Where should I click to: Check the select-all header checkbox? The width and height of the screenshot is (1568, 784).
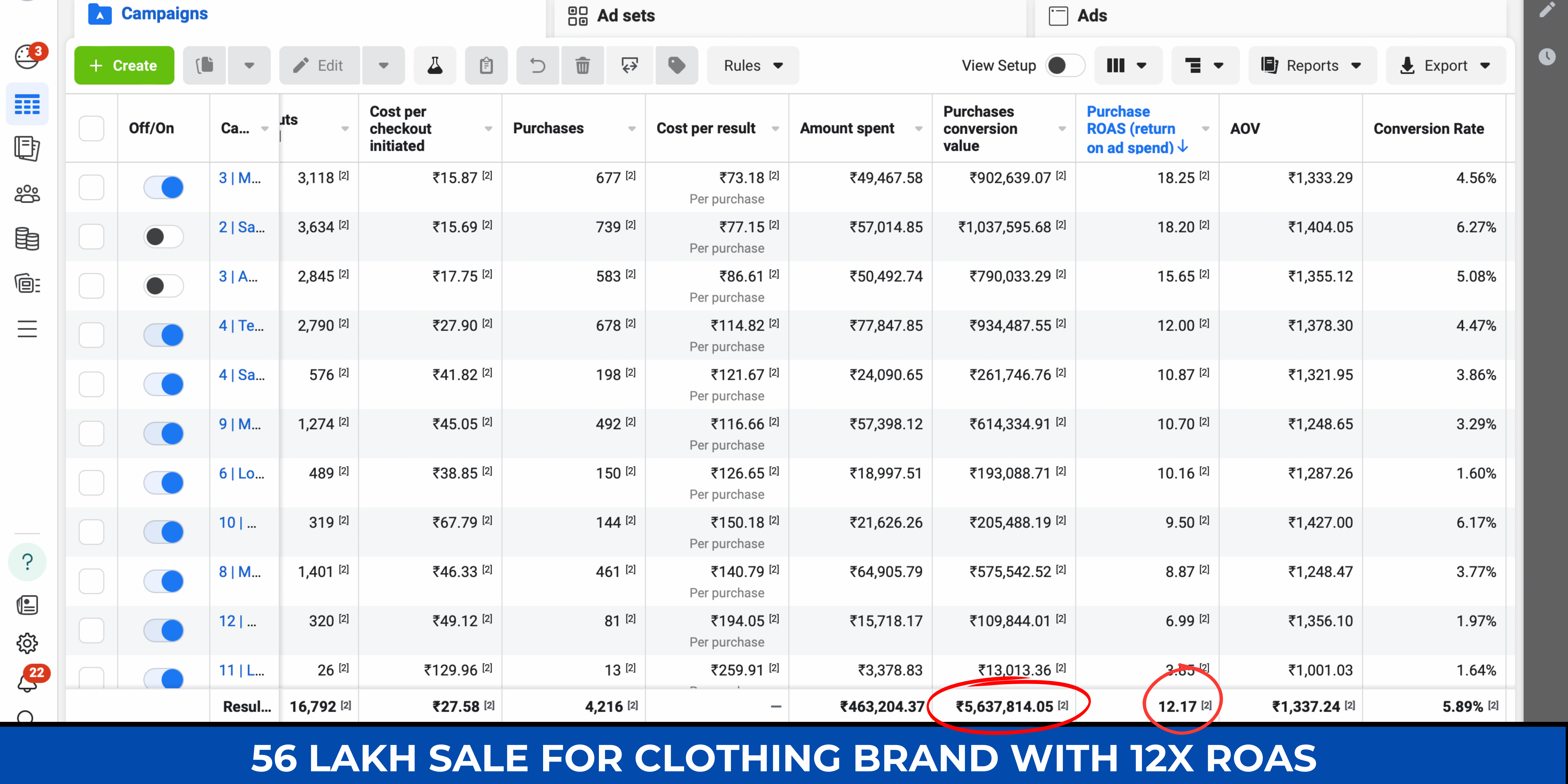click(x=91, y=128)
